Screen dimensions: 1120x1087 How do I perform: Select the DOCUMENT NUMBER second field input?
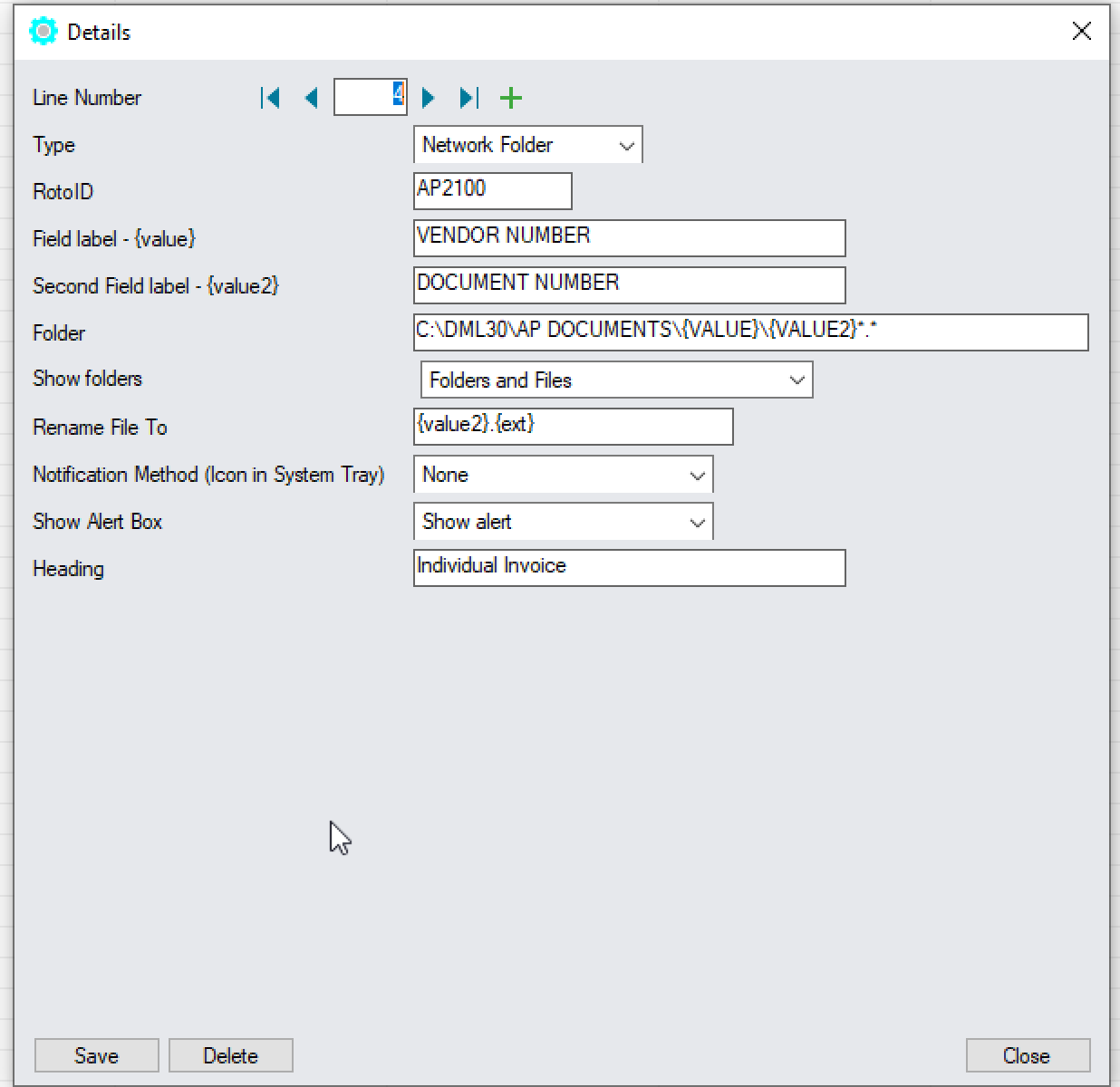(629, 285)
